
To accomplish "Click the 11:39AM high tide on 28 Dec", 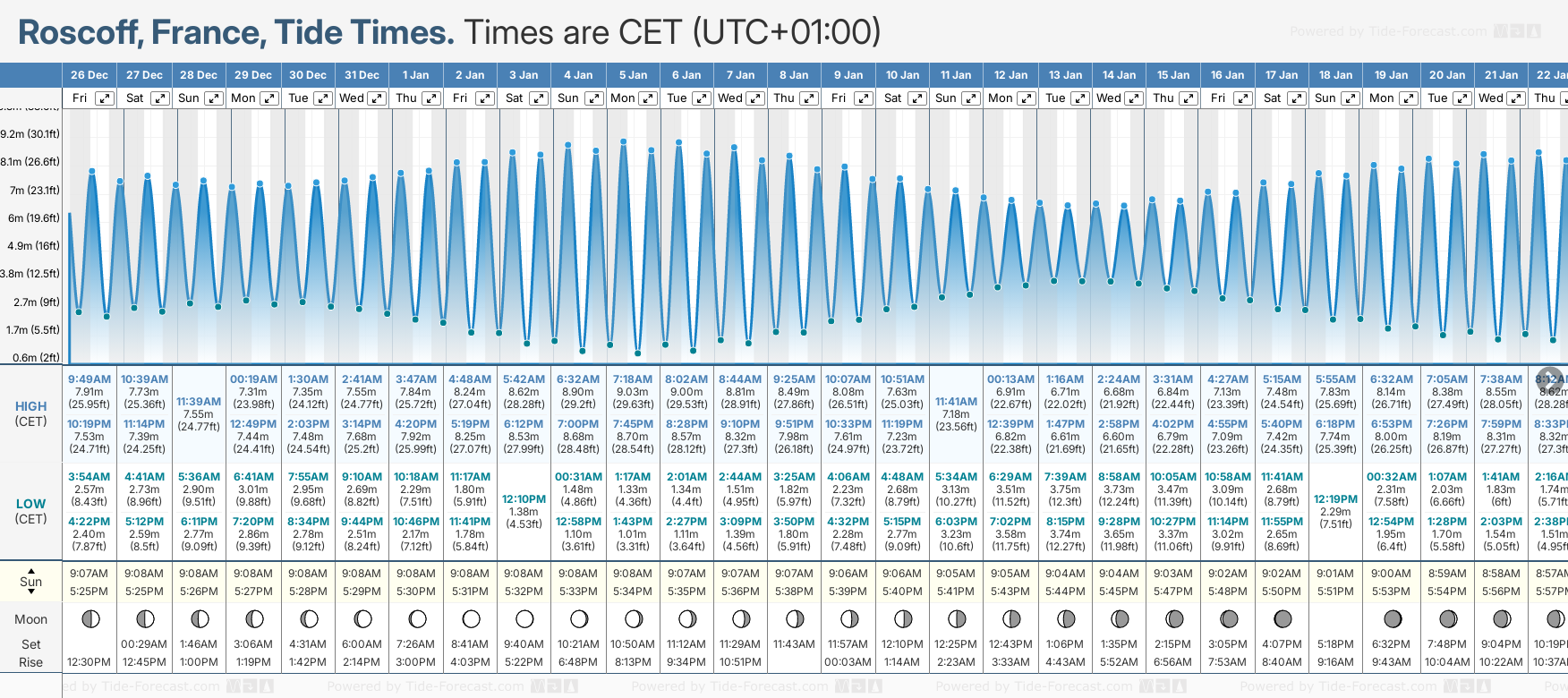I will [x=198, y=402].
